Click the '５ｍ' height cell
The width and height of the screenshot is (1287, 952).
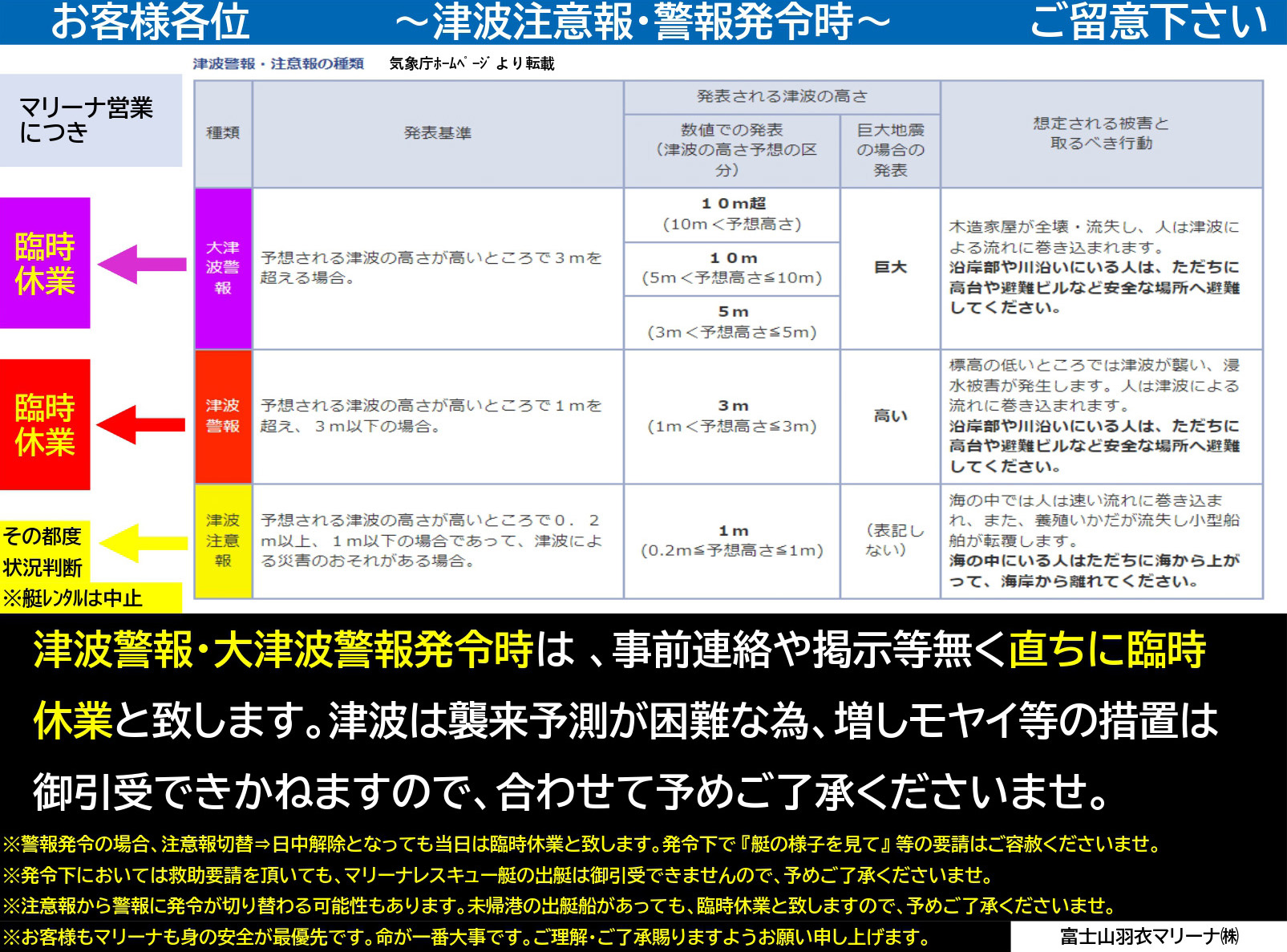[x=732, y=322]
